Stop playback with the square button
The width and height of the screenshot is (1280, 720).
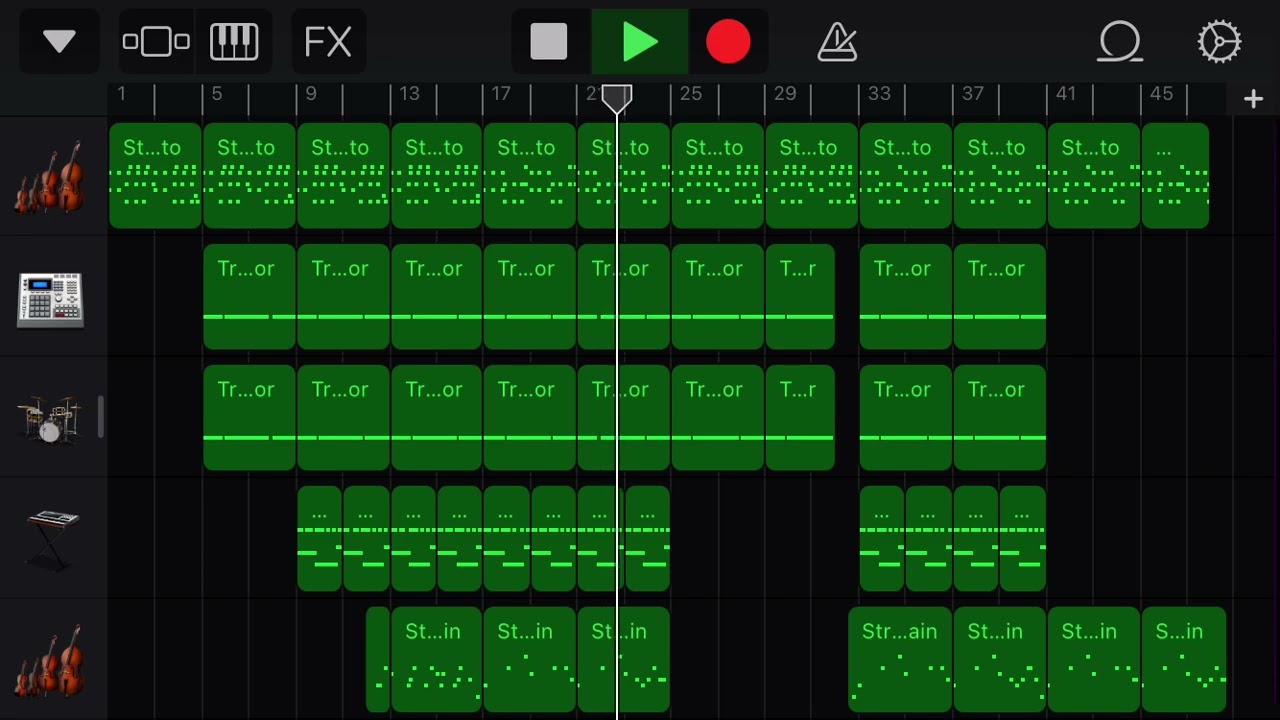[x=549, y=42]
